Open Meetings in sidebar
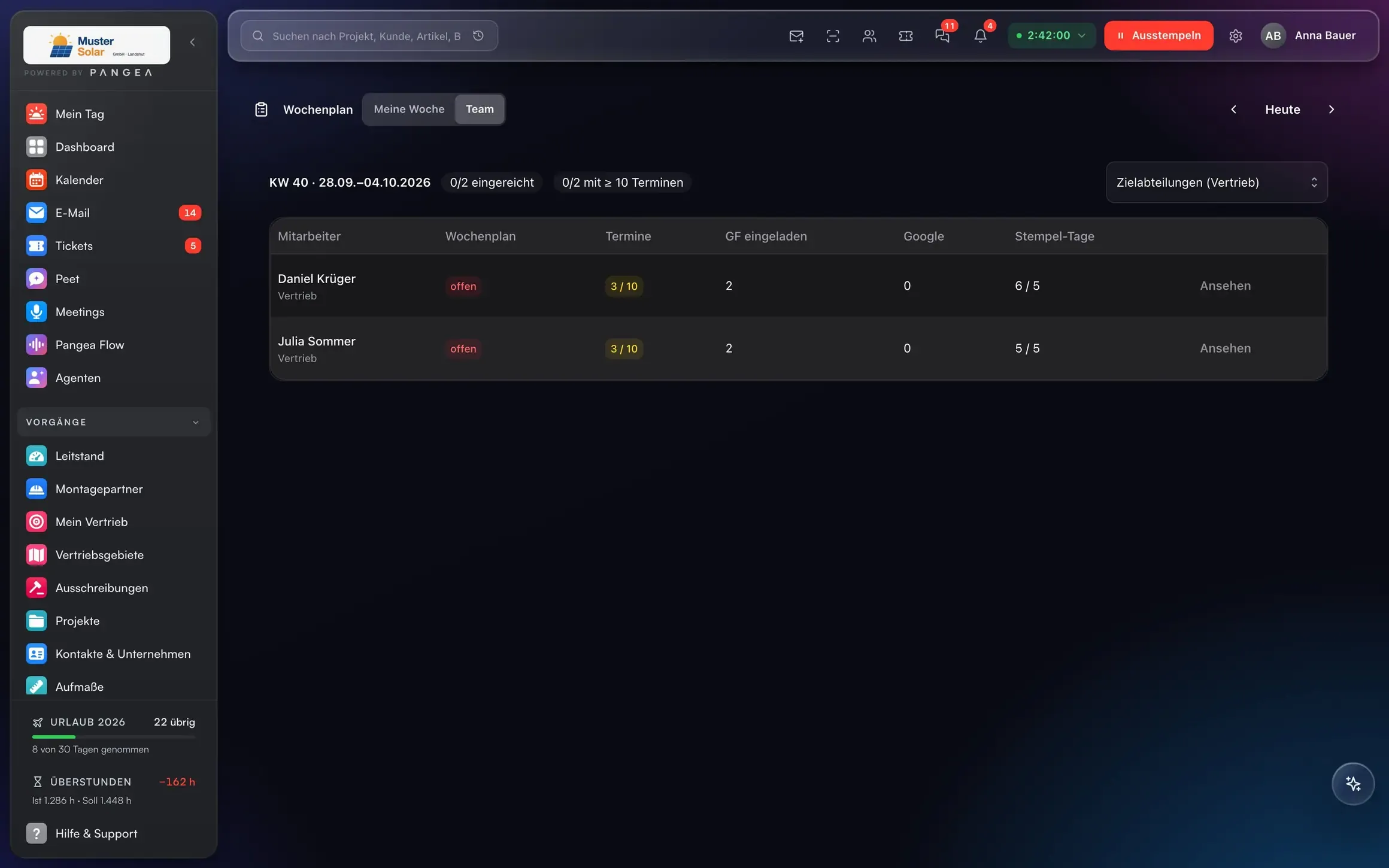This screenshot has height=868, width=1389. 114,311
